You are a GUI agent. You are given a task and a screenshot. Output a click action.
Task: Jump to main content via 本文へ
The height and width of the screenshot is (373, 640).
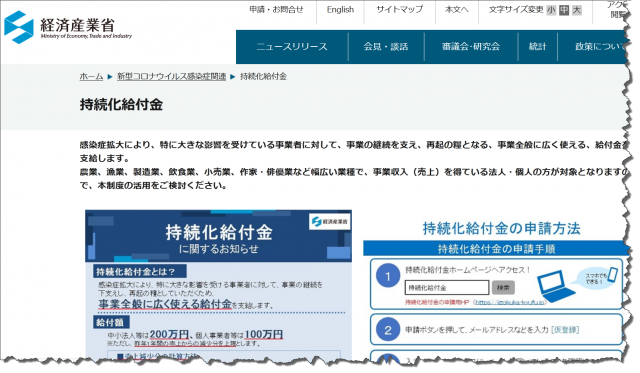pos(456,9)
